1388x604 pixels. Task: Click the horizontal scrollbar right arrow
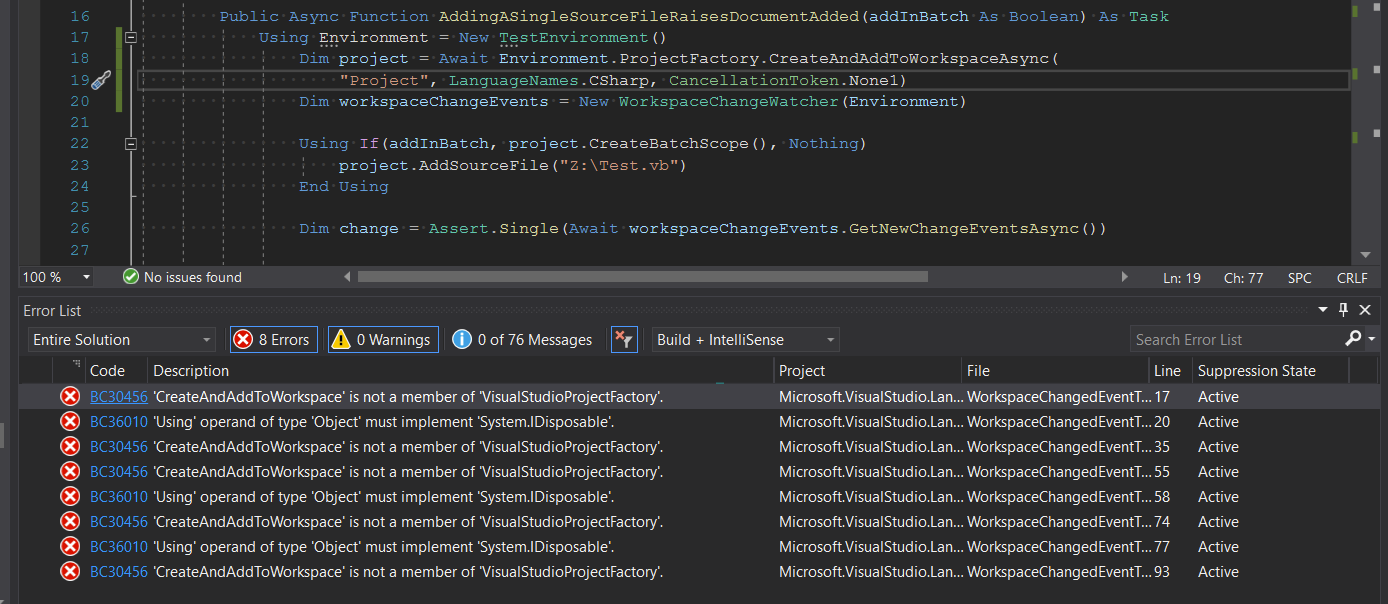(x=1124, y=277)
